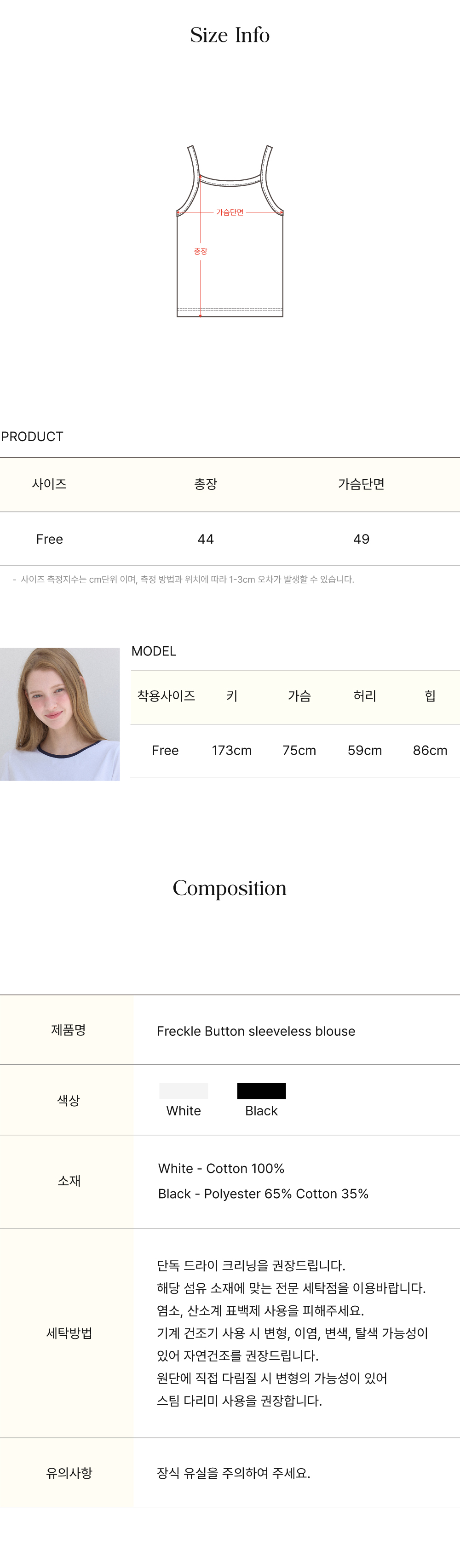Viewport: 460px width, 1568px height.
Task: Click the red 총장 label in the diagram
Action: click(200, 252)
